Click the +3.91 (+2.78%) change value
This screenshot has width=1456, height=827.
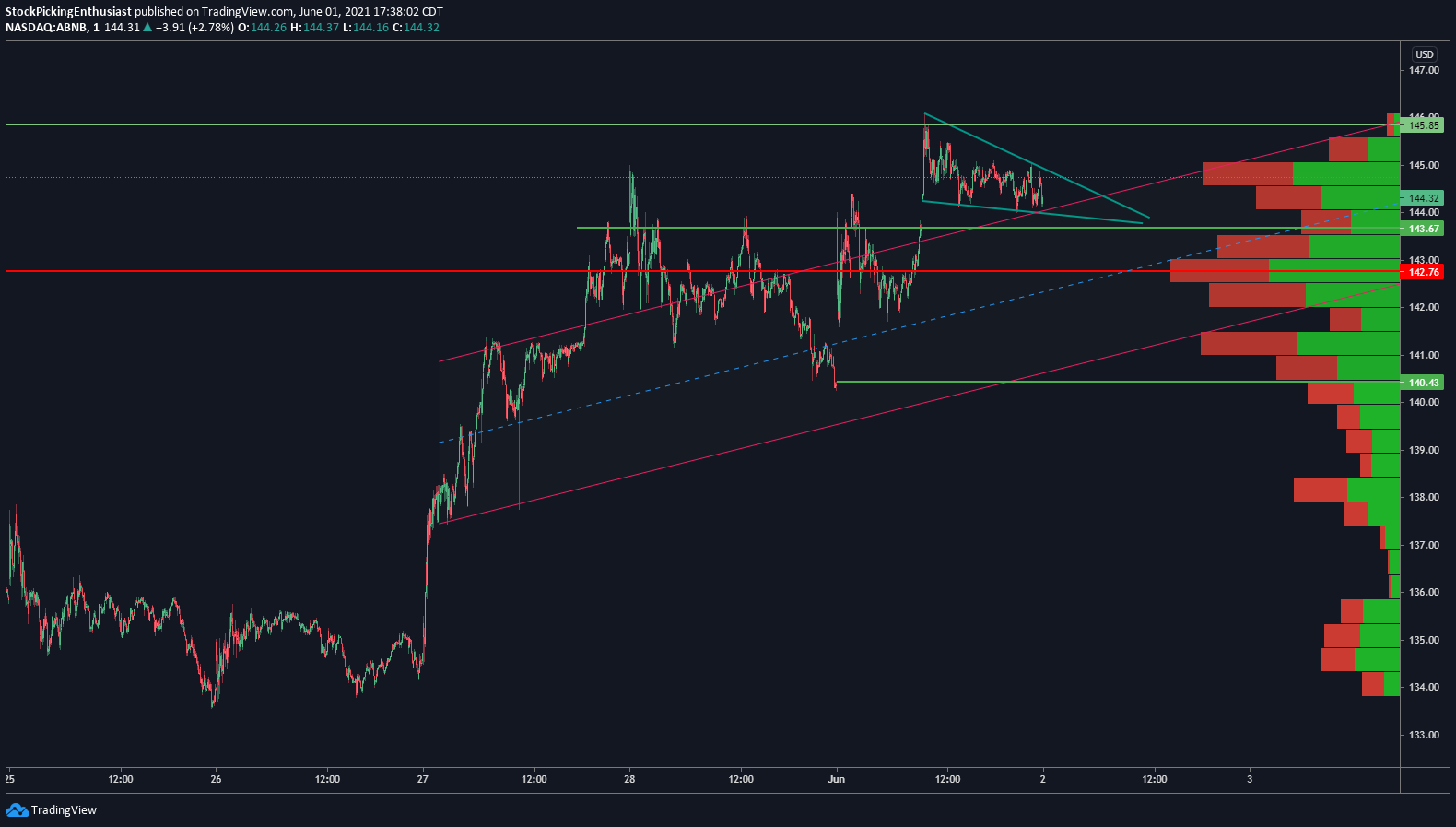(194, 28)
